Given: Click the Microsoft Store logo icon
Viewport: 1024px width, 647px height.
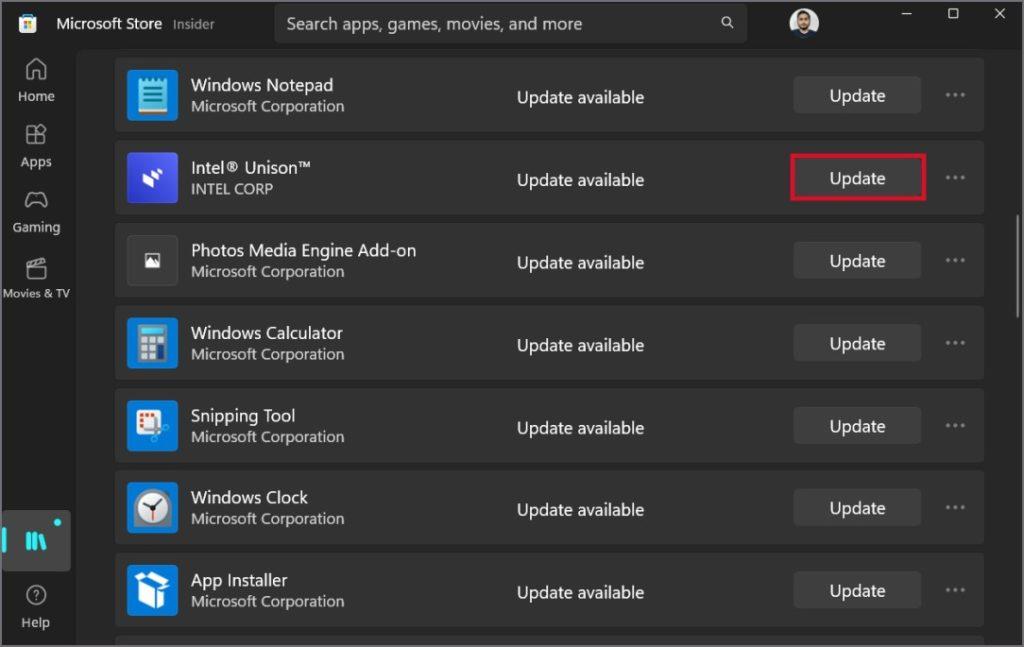Looking at the screenshot, I should [27, 24].
